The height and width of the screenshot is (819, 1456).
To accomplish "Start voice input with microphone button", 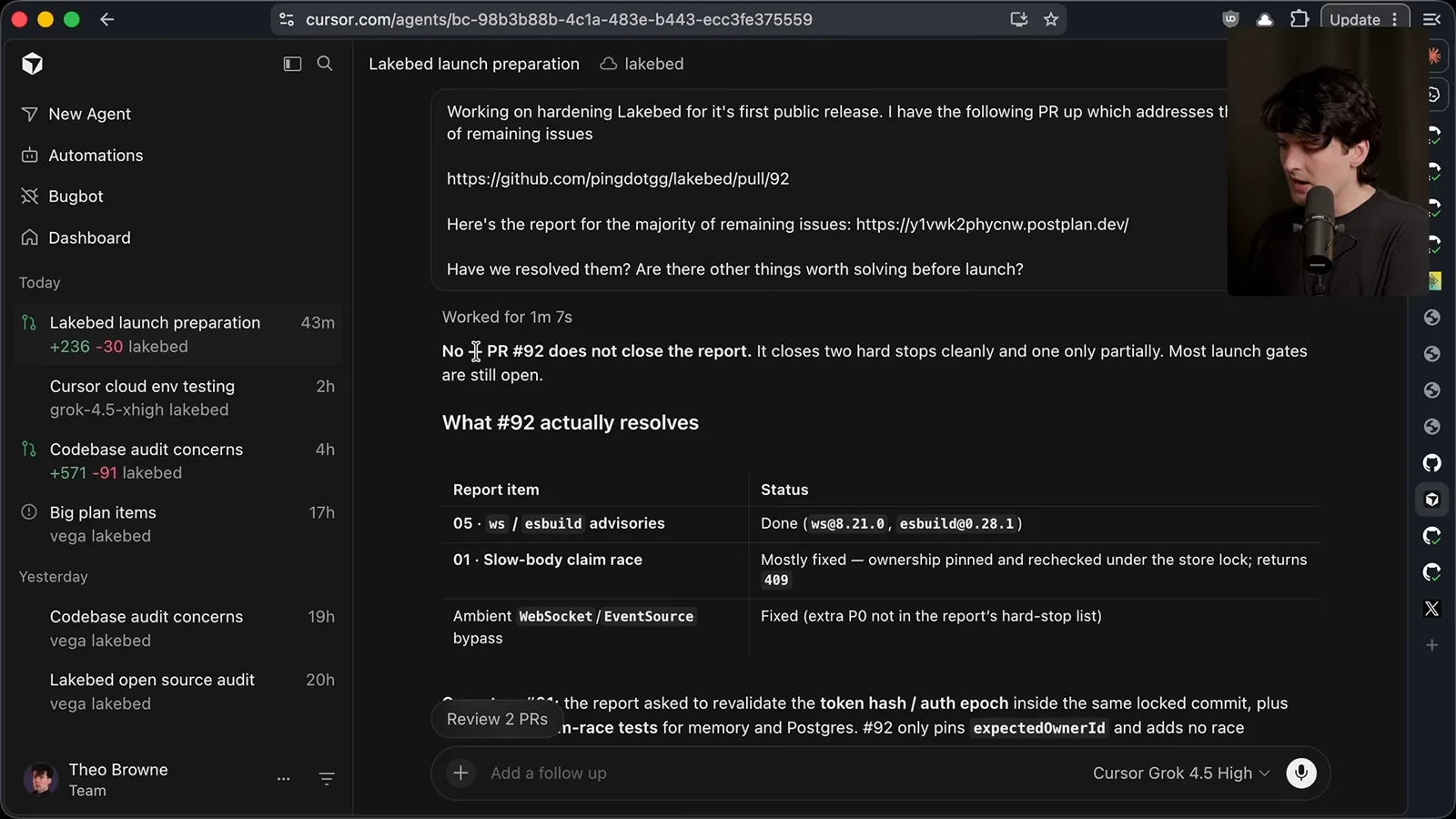I will coord(1301,773).
